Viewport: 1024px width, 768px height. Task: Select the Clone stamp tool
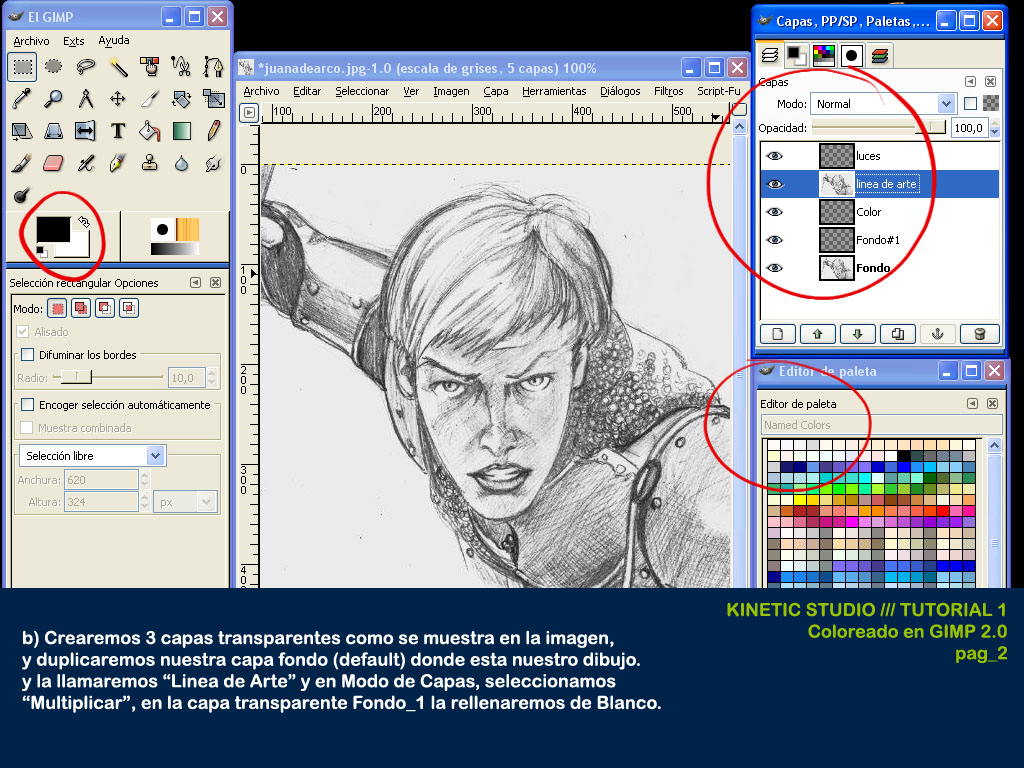click(150, 163)
